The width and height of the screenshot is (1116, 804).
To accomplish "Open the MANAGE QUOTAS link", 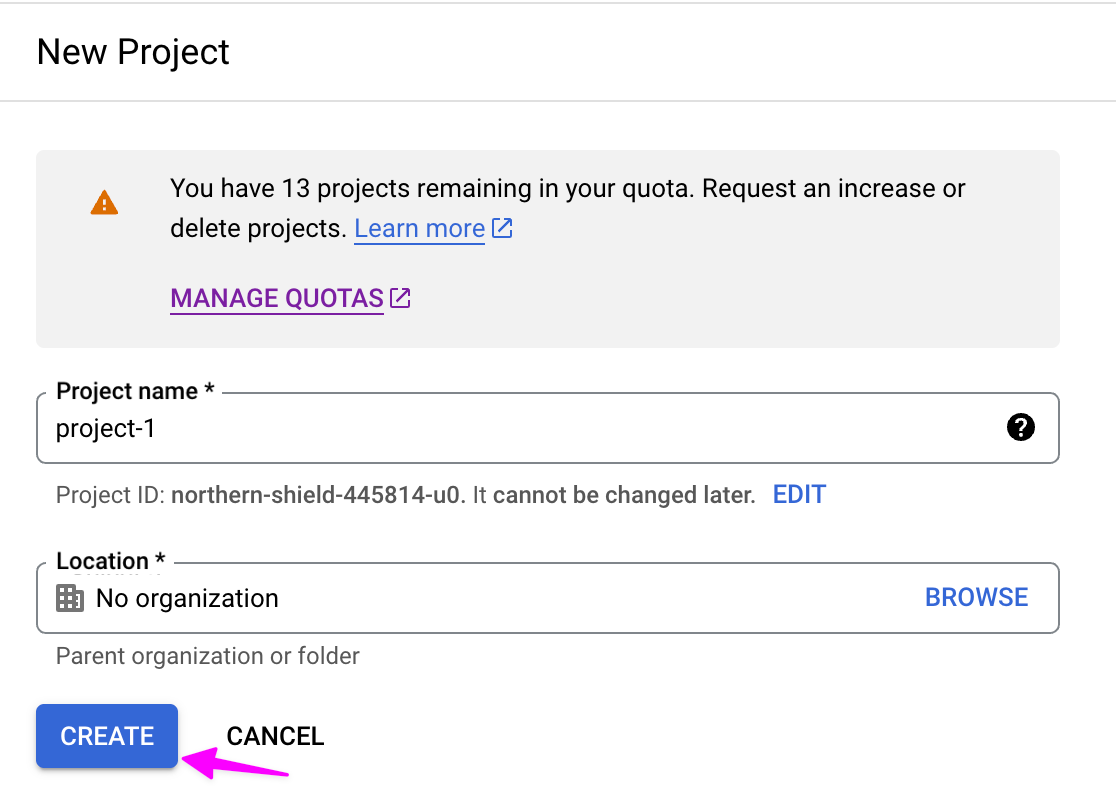I will (277, 298).
